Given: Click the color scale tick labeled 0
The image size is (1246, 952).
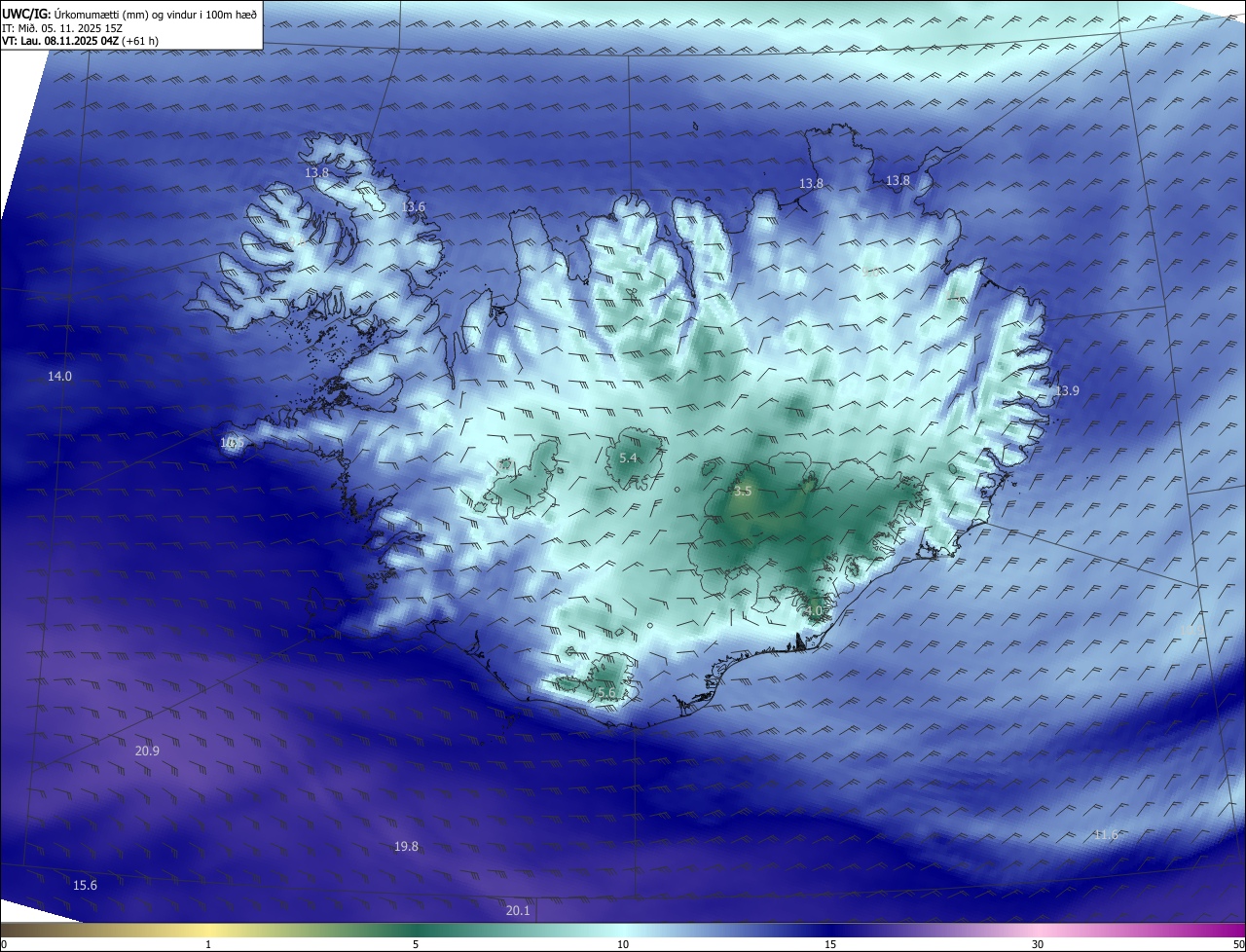Looking at the screenshot, I should tap(3, 944).
